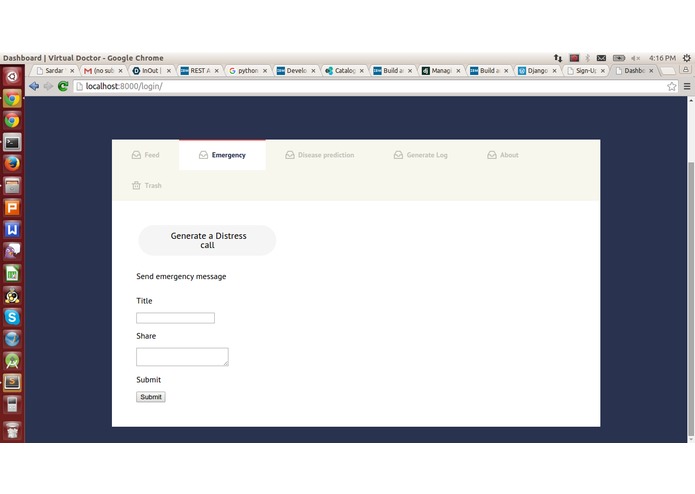695x494 pixels.
Task: Focus the Title input field
Action: [x=176, y=318]
